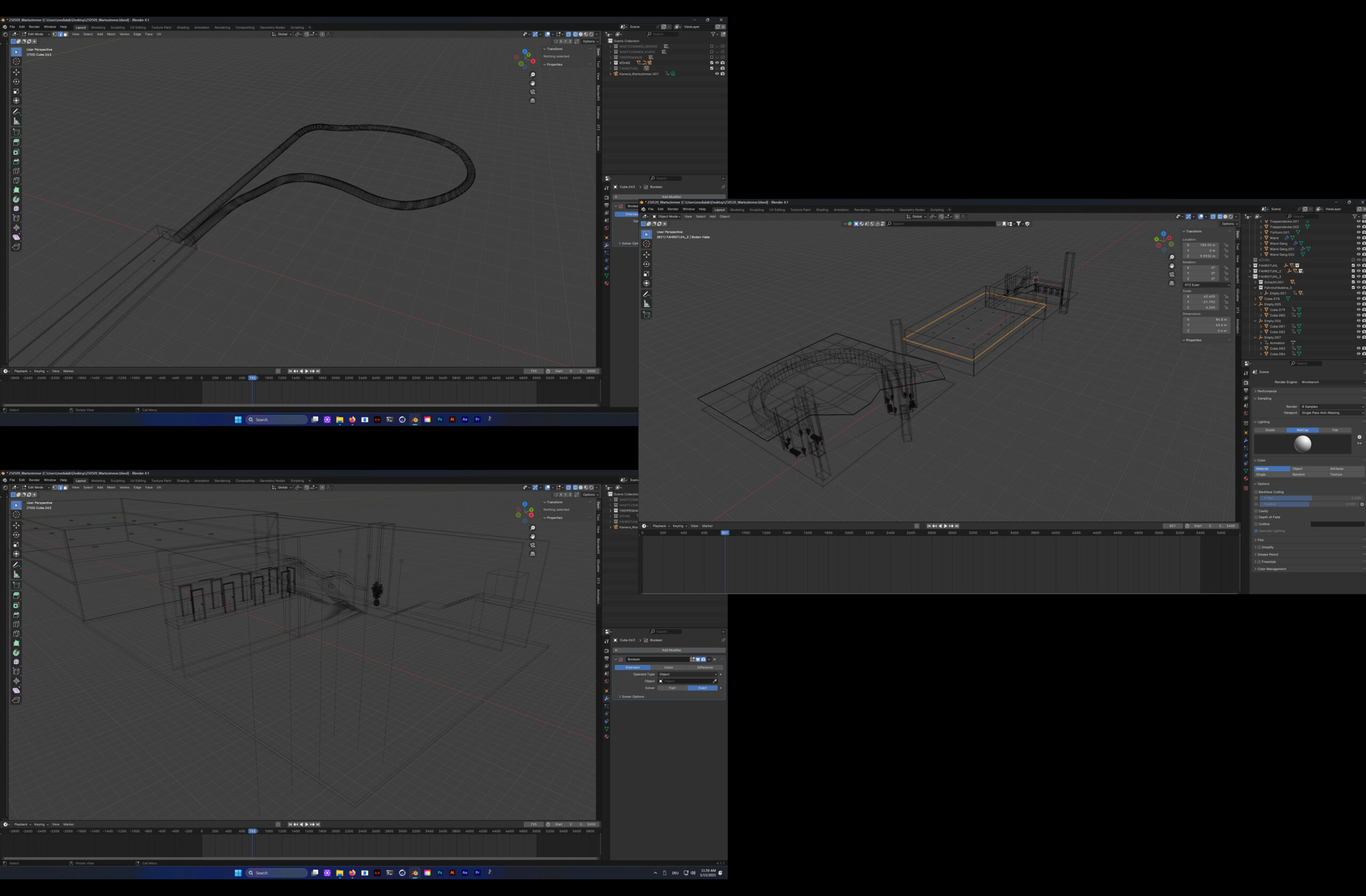
Task: Click frame marker 801 in the right window timeline
Action: click(725, 533)
